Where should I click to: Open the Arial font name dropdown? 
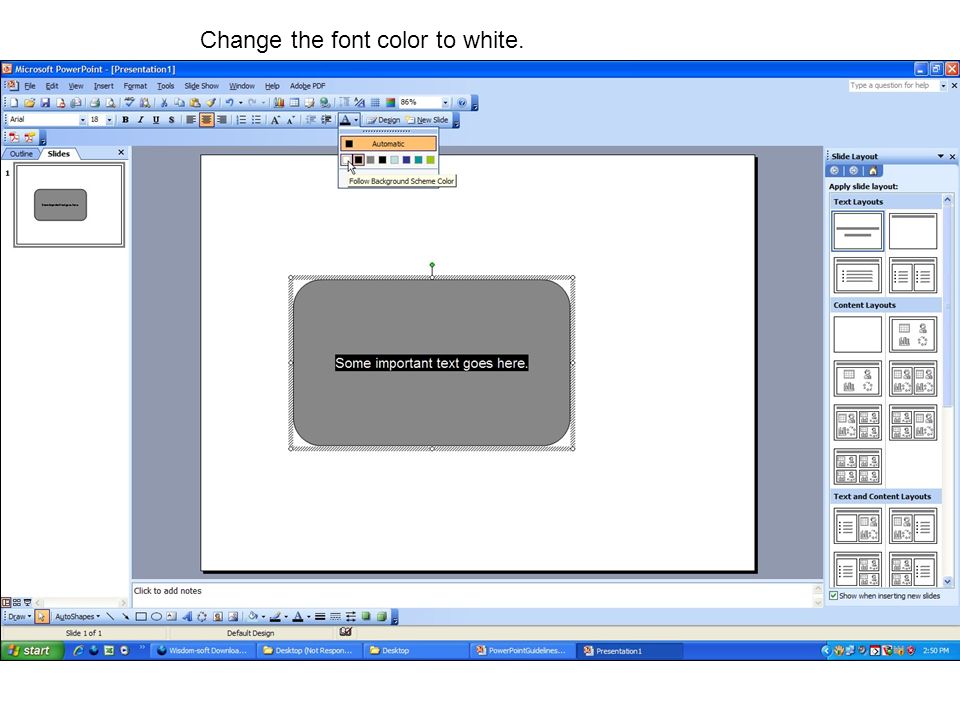point(83,120)
